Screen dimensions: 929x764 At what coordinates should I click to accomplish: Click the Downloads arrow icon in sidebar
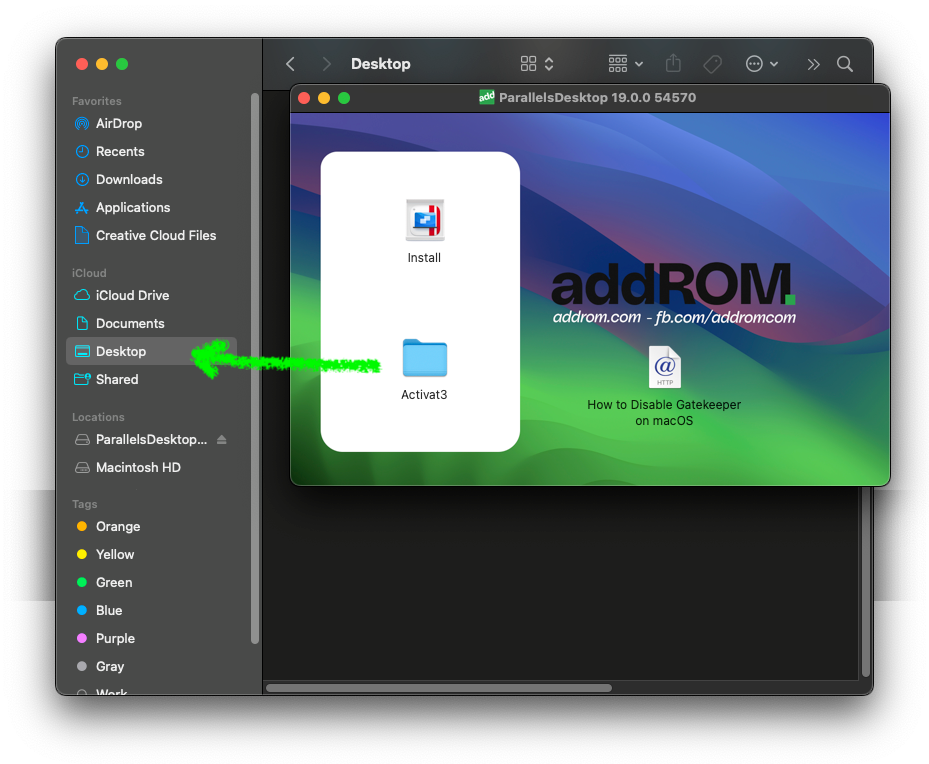[x=82, y=179]
